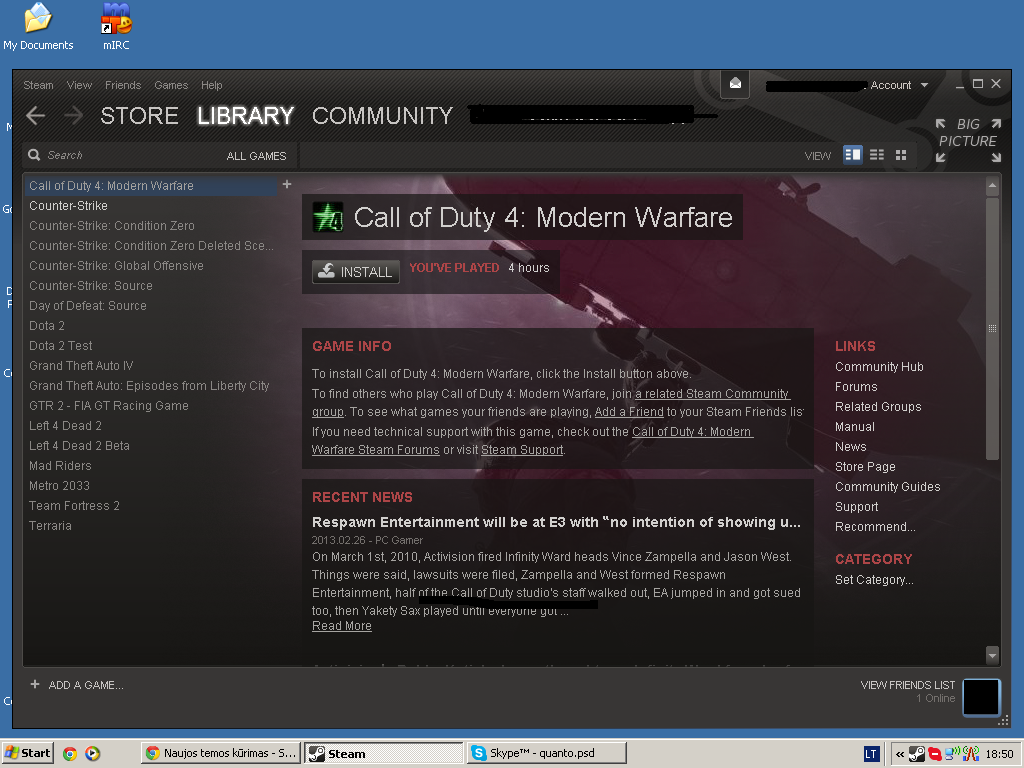Open the Games menu

[x=171, y=85]
